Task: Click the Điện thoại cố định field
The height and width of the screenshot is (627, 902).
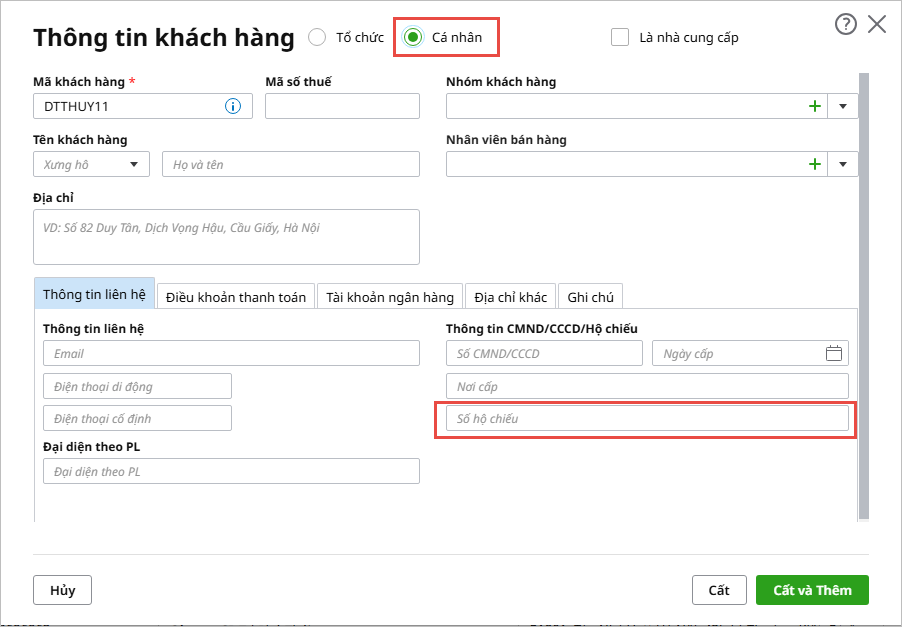Action: coord(137,418)
